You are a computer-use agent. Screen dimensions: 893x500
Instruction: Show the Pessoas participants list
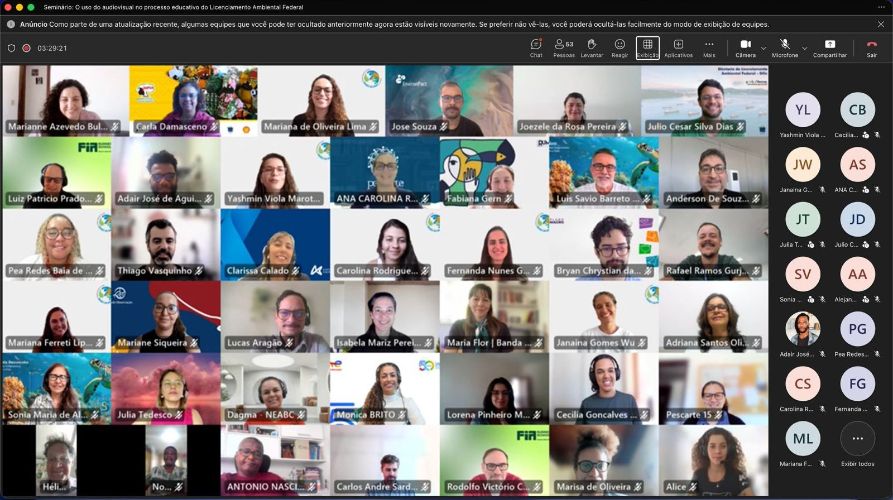563,47
